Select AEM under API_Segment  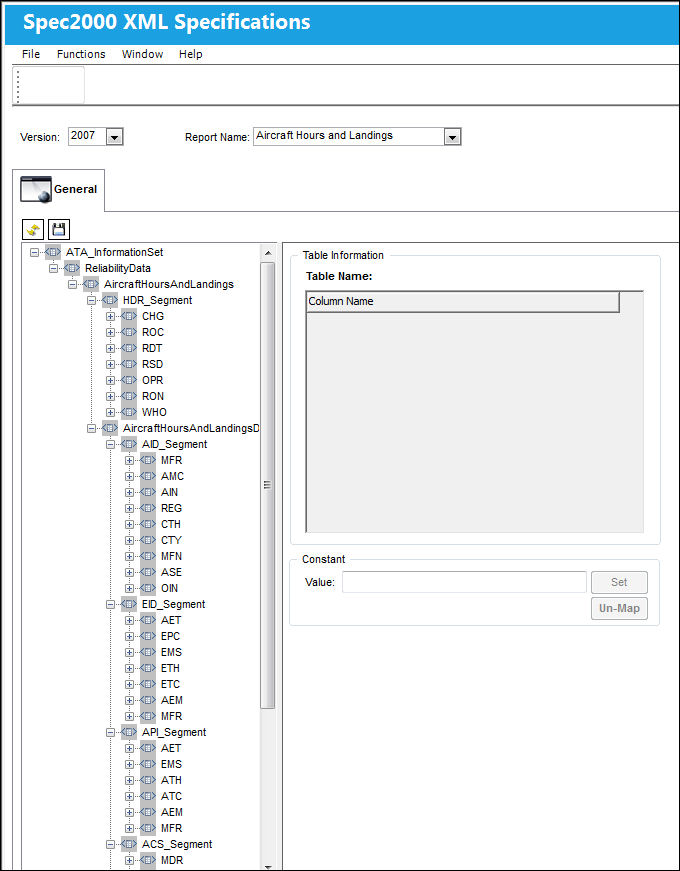coord(172,812)
